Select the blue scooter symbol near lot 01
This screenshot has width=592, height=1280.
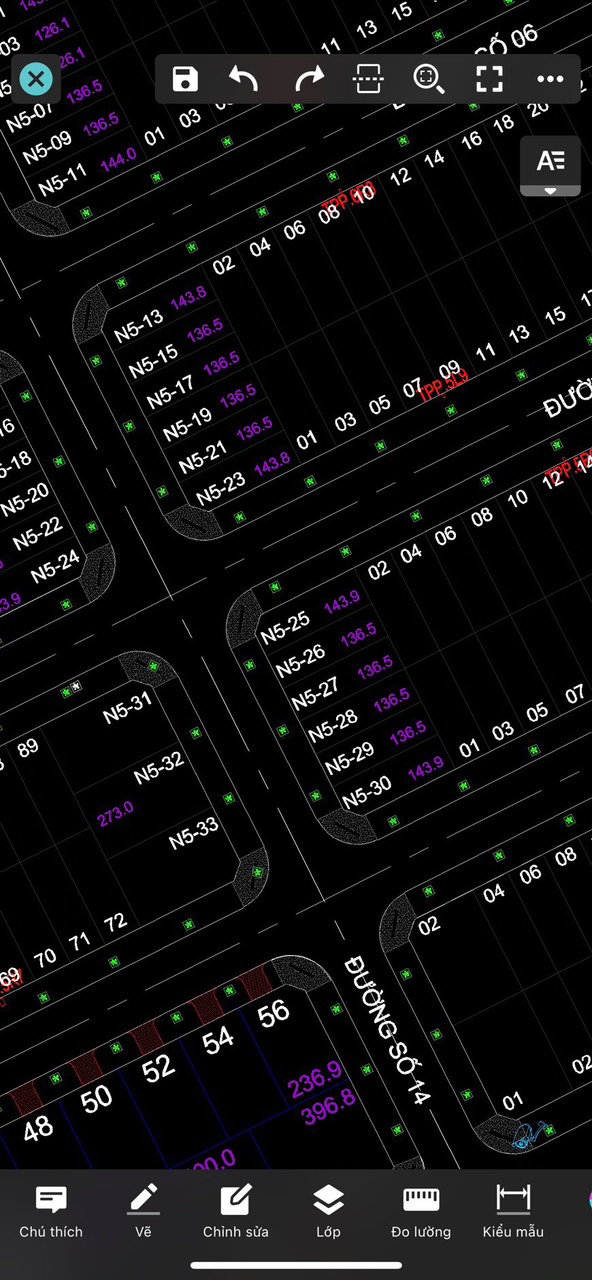[x=529, y=1134]
